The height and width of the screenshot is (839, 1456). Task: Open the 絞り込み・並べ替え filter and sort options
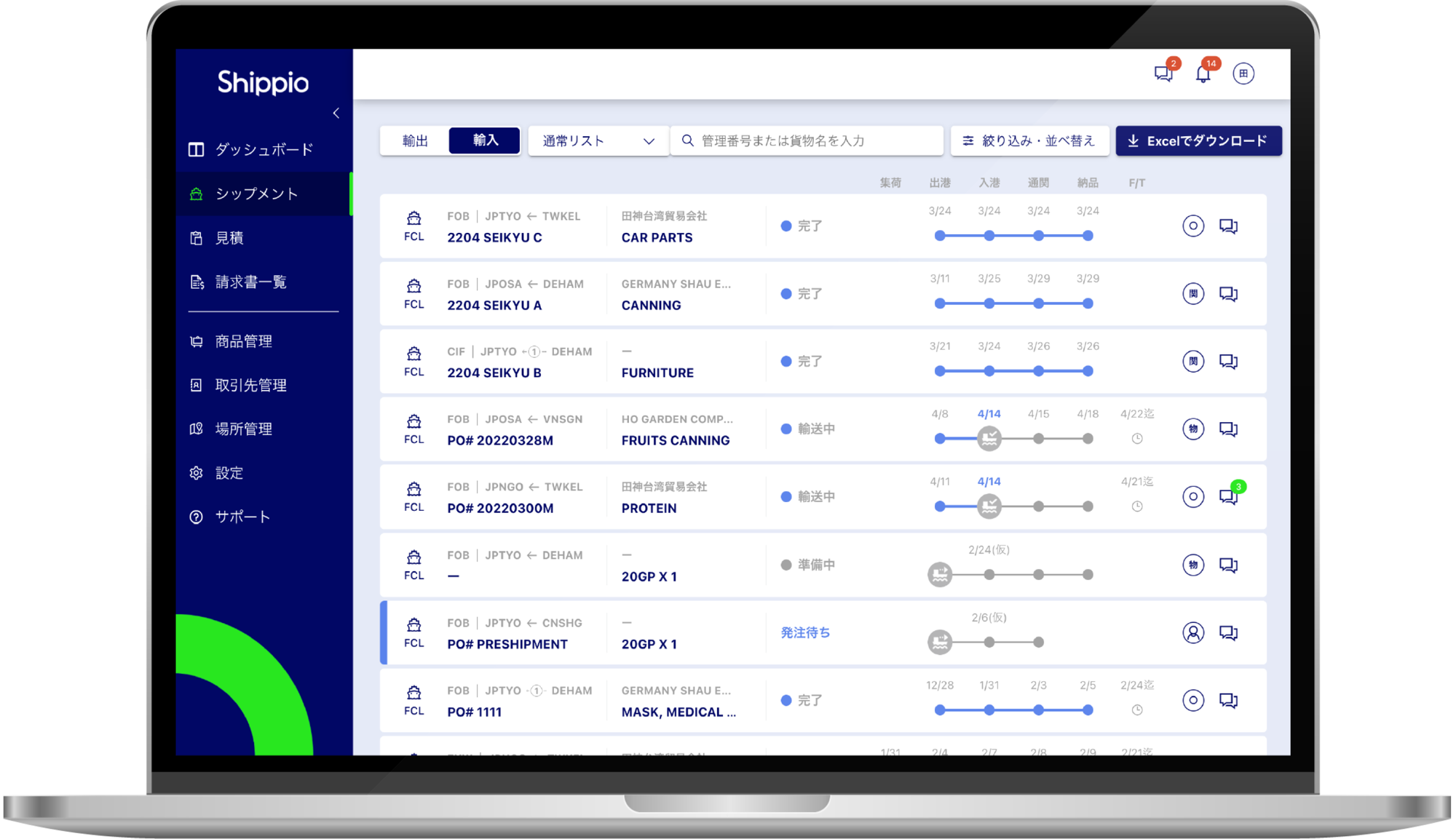click(x=1029, y=141)
